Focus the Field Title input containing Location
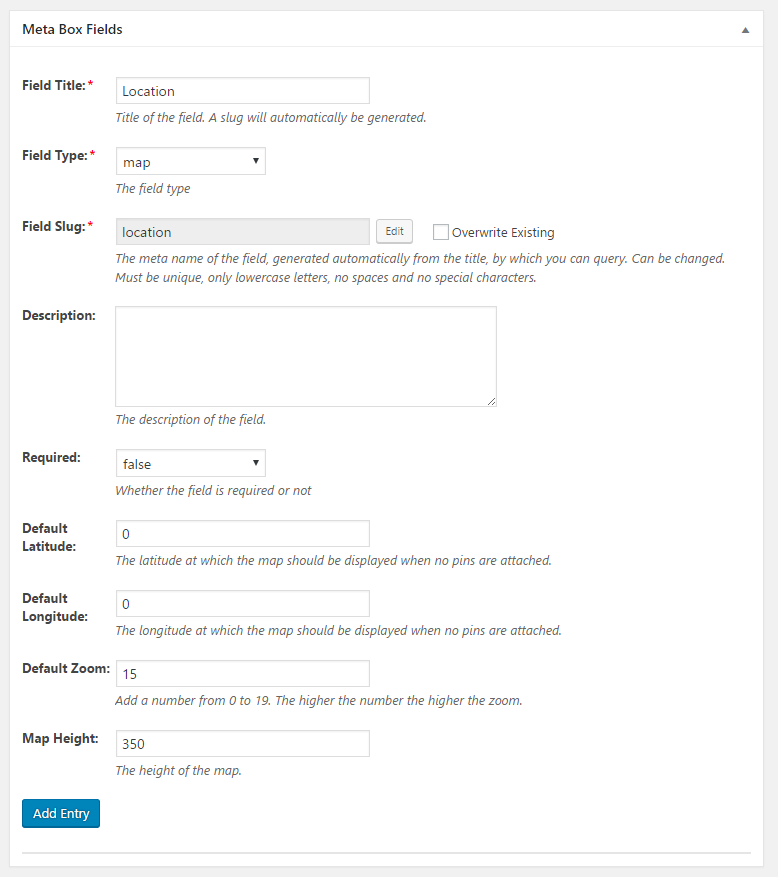778x877 pixels. coord(242,91)
